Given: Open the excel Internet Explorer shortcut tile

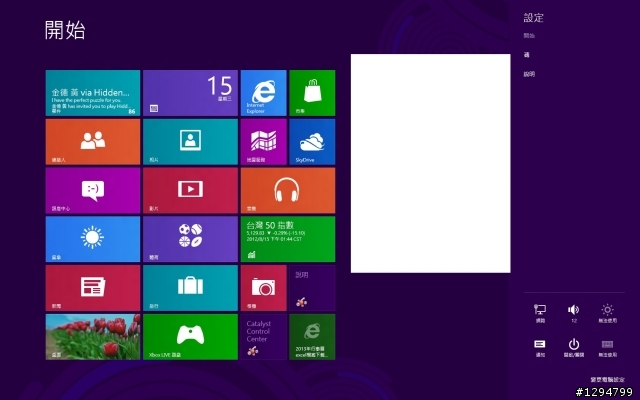Looking at the screenshot, I should 312,337.
